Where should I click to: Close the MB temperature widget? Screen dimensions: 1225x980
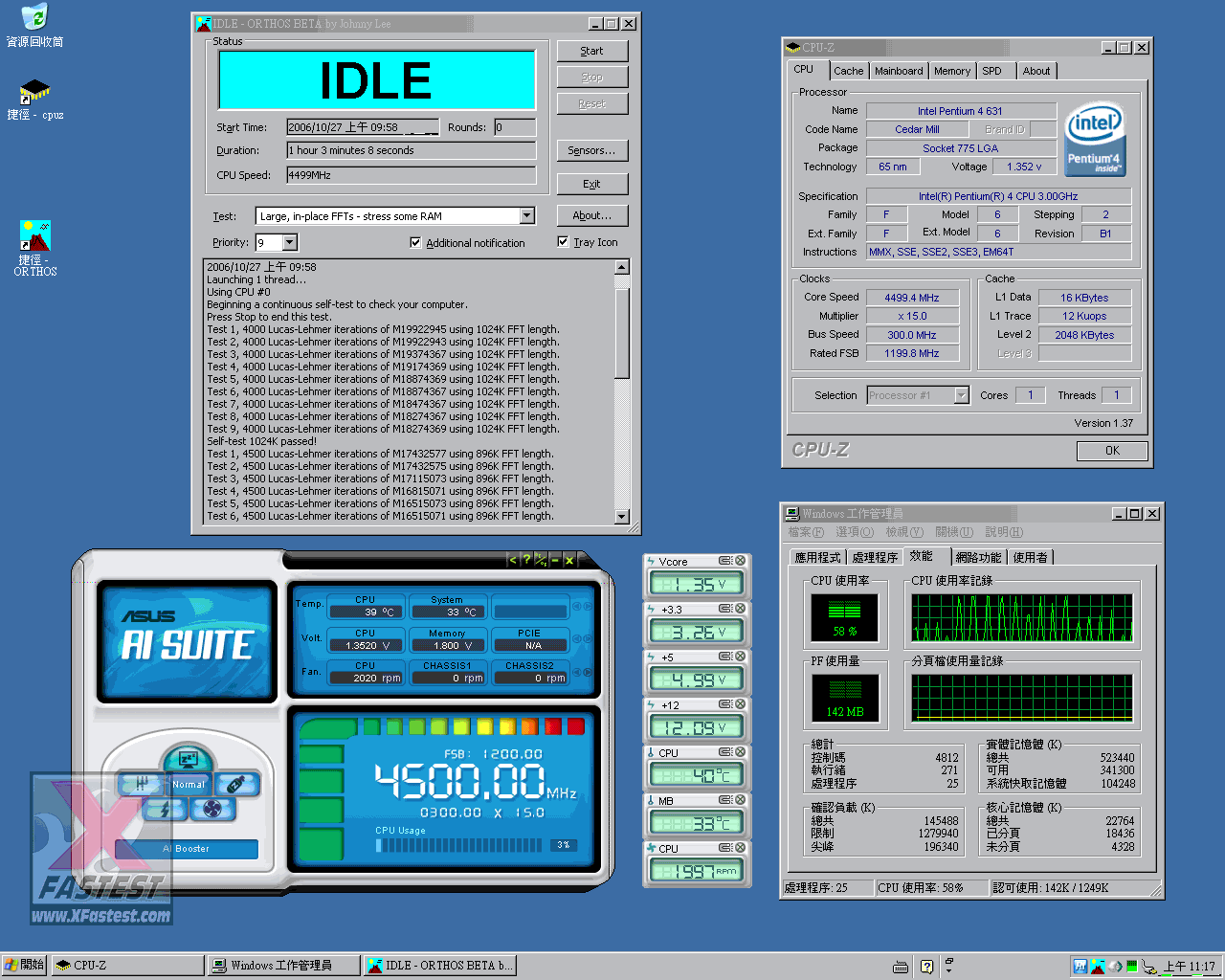pos(740,800)
